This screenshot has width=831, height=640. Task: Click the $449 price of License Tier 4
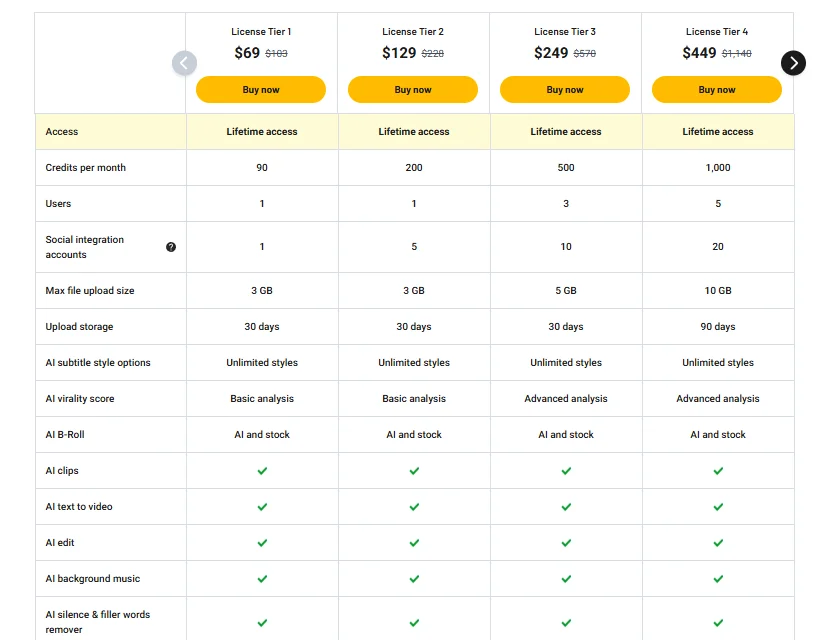coord(700,53)
